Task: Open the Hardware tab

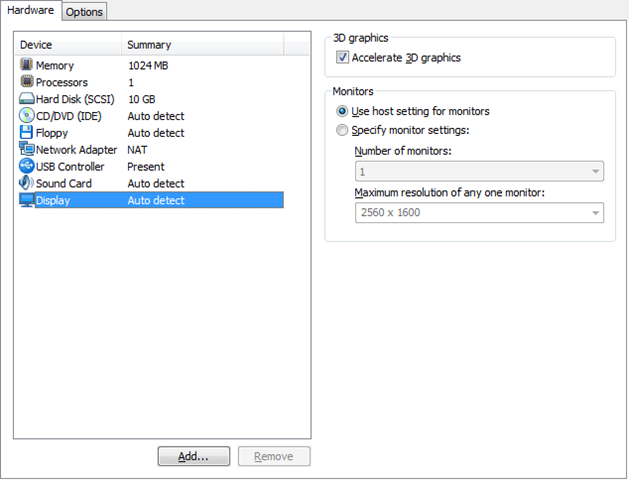Action: coord(30,10)
